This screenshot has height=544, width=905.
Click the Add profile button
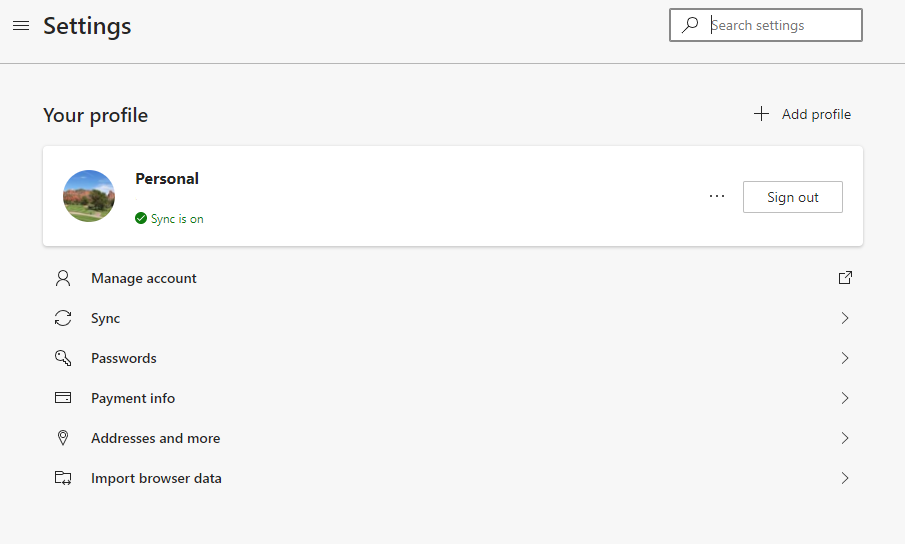pyautogui.click(x=802, y=114)
